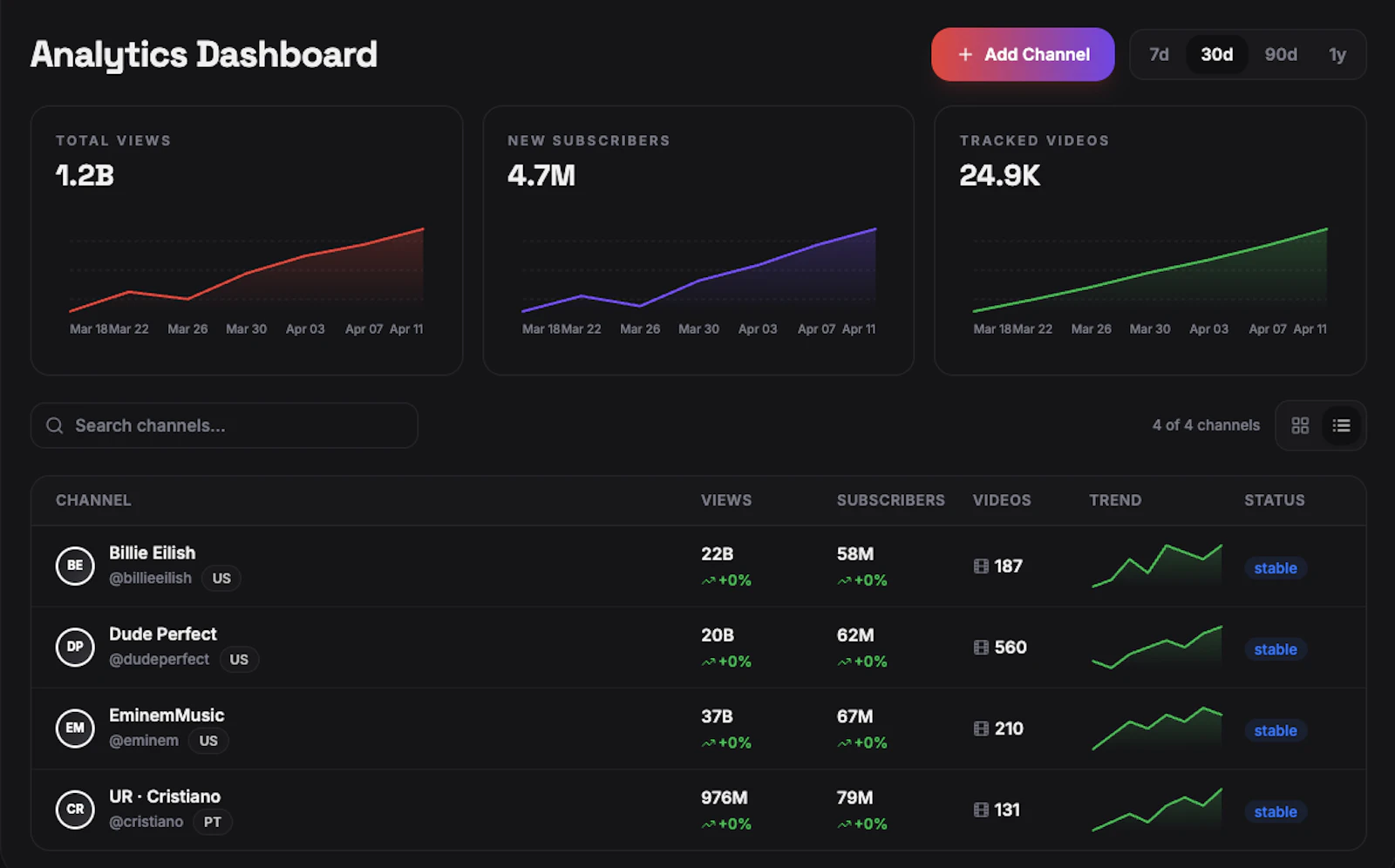Click the BE avatar for Billie Eilish
The width and height of the screenshot is (1395, 868).
[x=75, y=566]
